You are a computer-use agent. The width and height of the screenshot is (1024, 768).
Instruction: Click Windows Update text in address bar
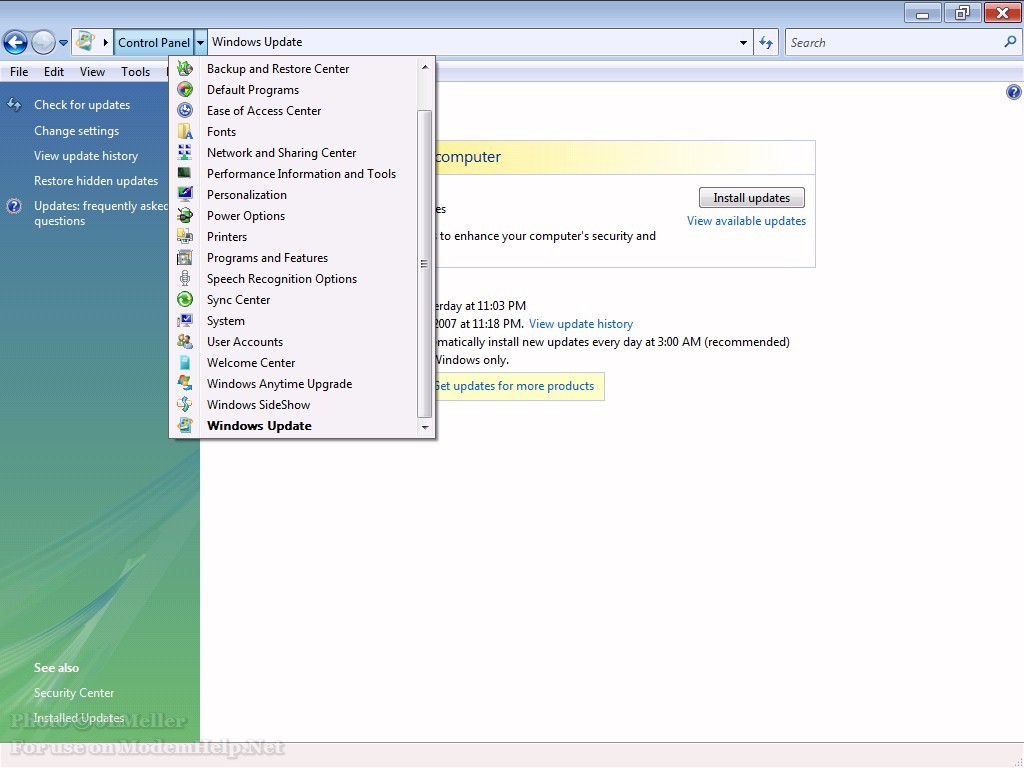257,42
